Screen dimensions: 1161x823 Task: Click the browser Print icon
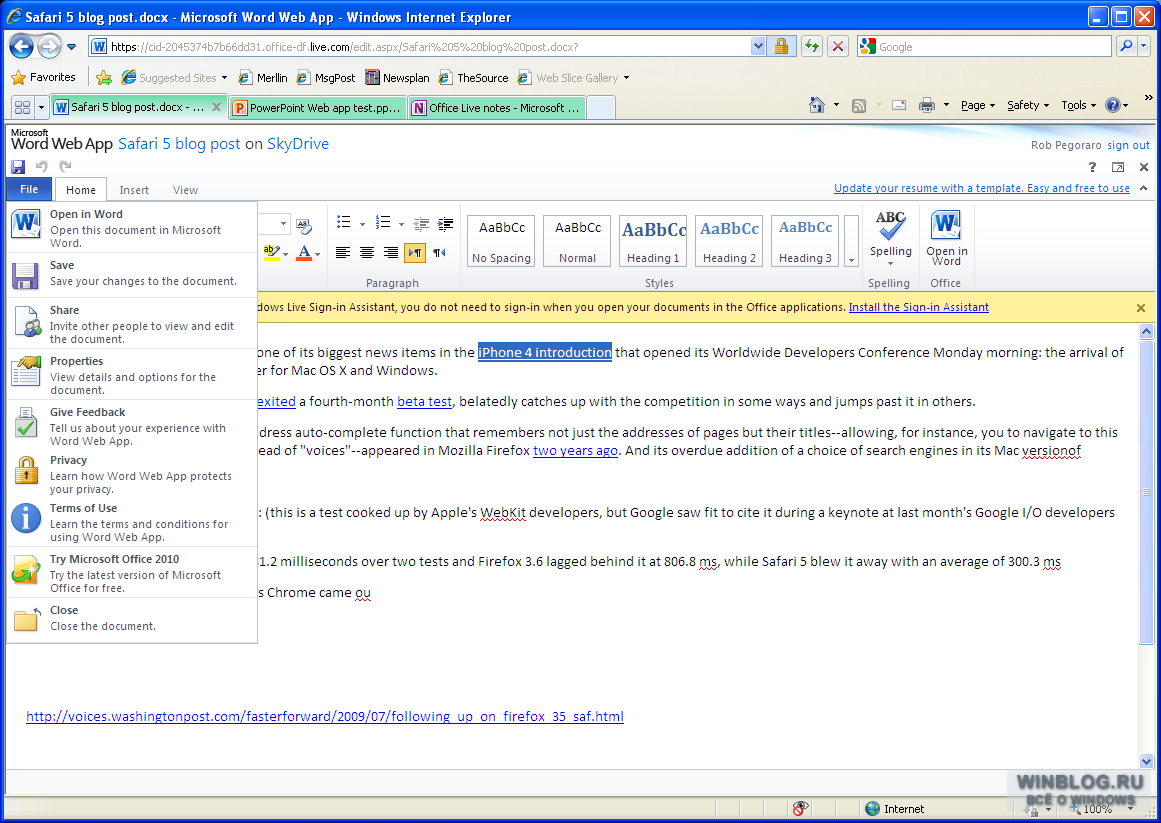coord(926,105)
